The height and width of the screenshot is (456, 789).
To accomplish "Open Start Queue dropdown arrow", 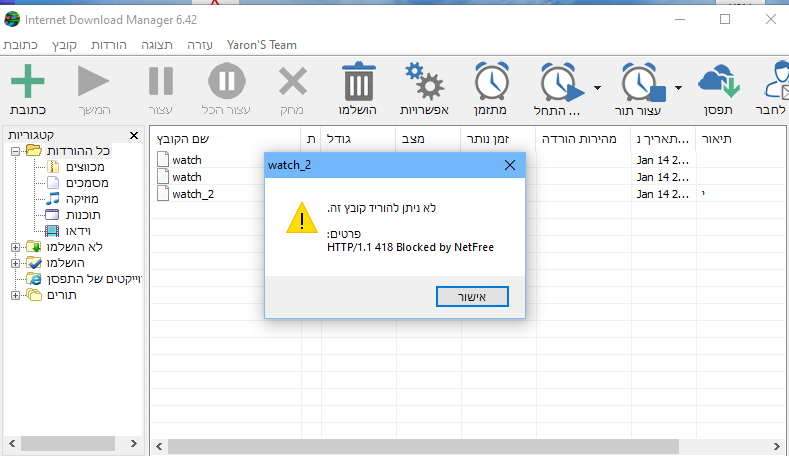I will (x=597, y=88).
